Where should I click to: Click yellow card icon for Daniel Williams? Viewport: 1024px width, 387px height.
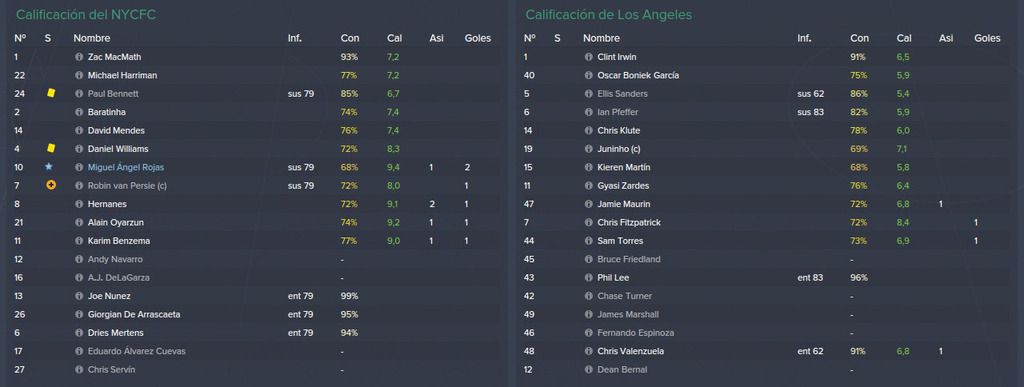[x=51, y=149]
